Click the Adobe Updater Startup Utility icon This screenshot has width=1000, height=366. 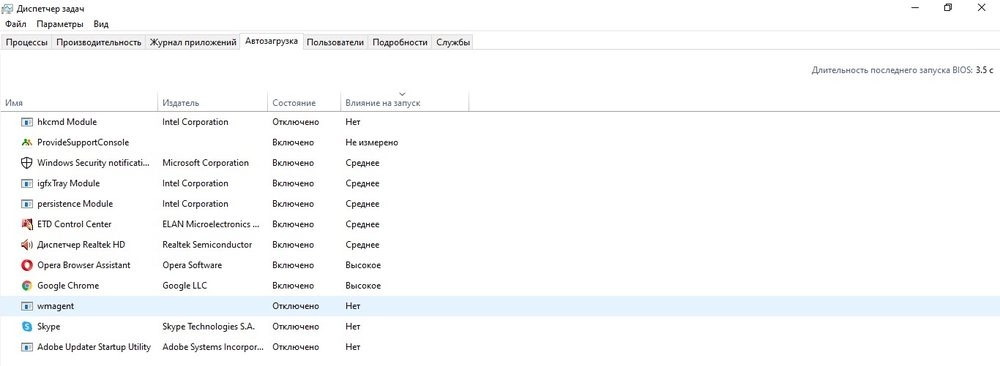pos(27,347)
